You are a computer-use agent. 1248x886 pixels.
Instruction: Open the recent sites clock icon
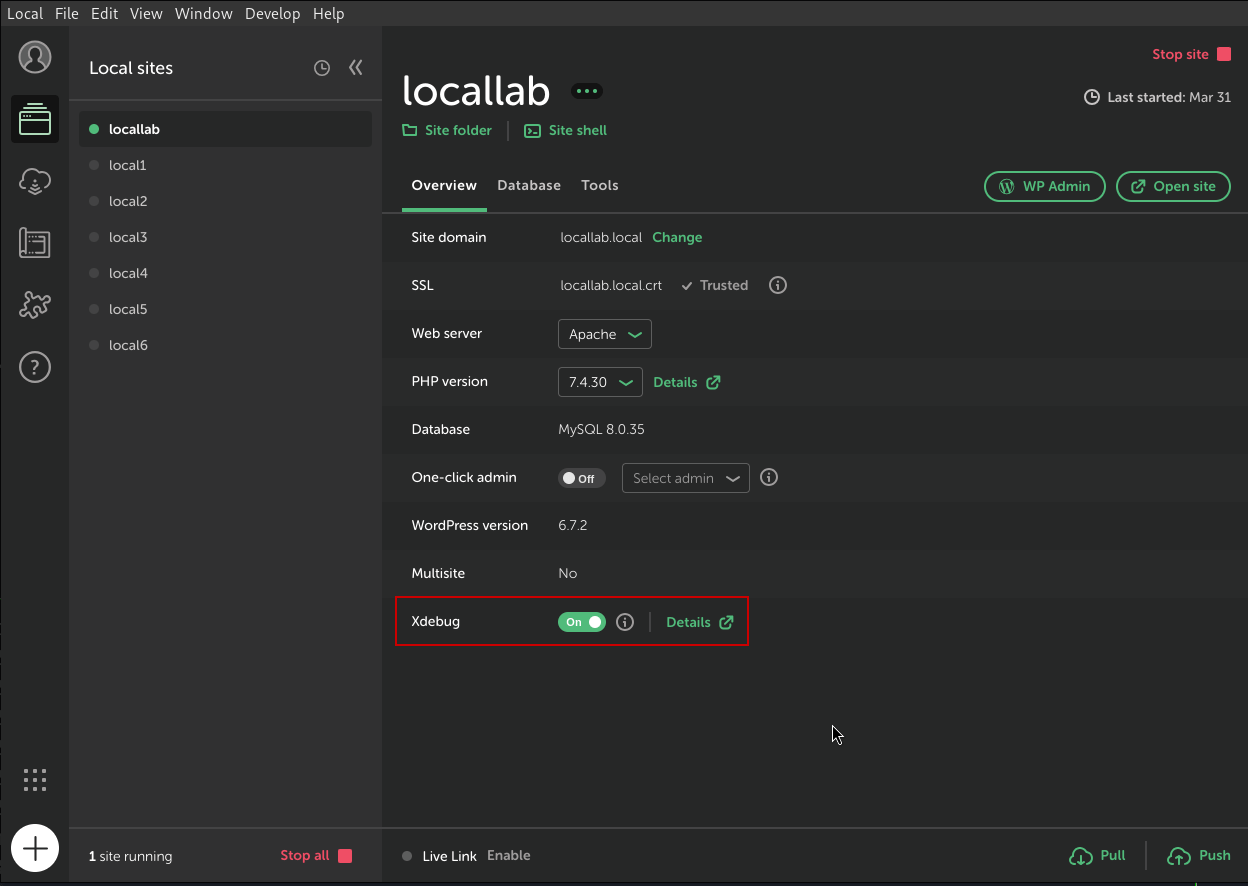[x=322, y=68]
